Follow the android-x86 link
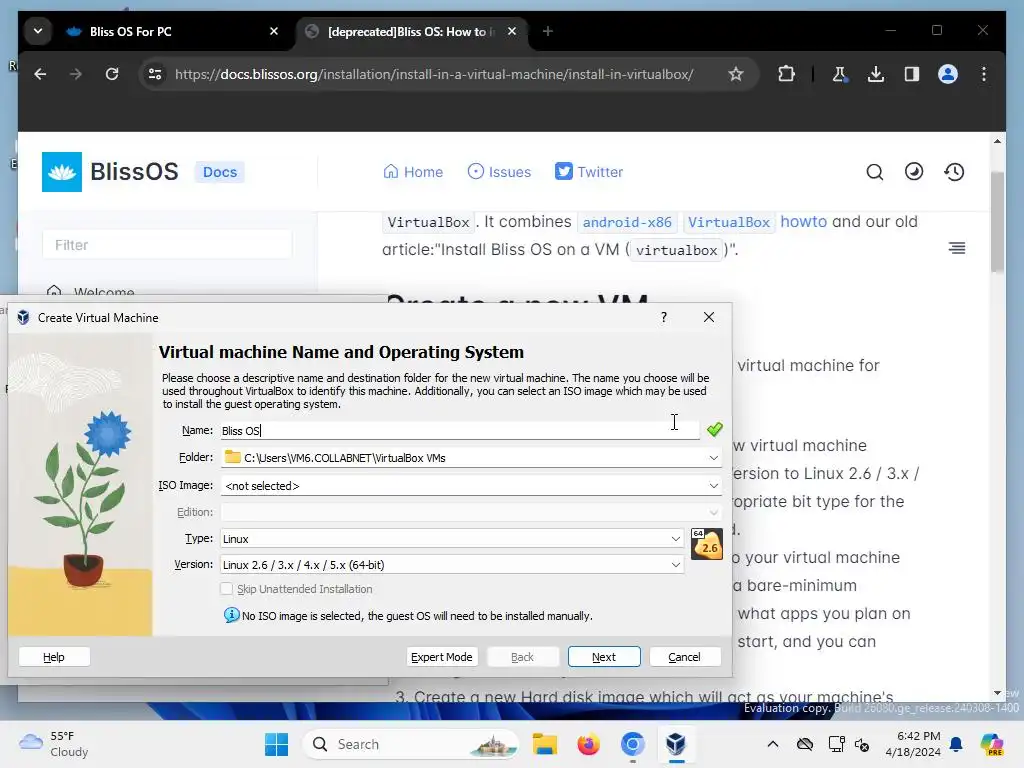Image resolution: width=1024 pixels, height=768 pixels. (627, 222)
